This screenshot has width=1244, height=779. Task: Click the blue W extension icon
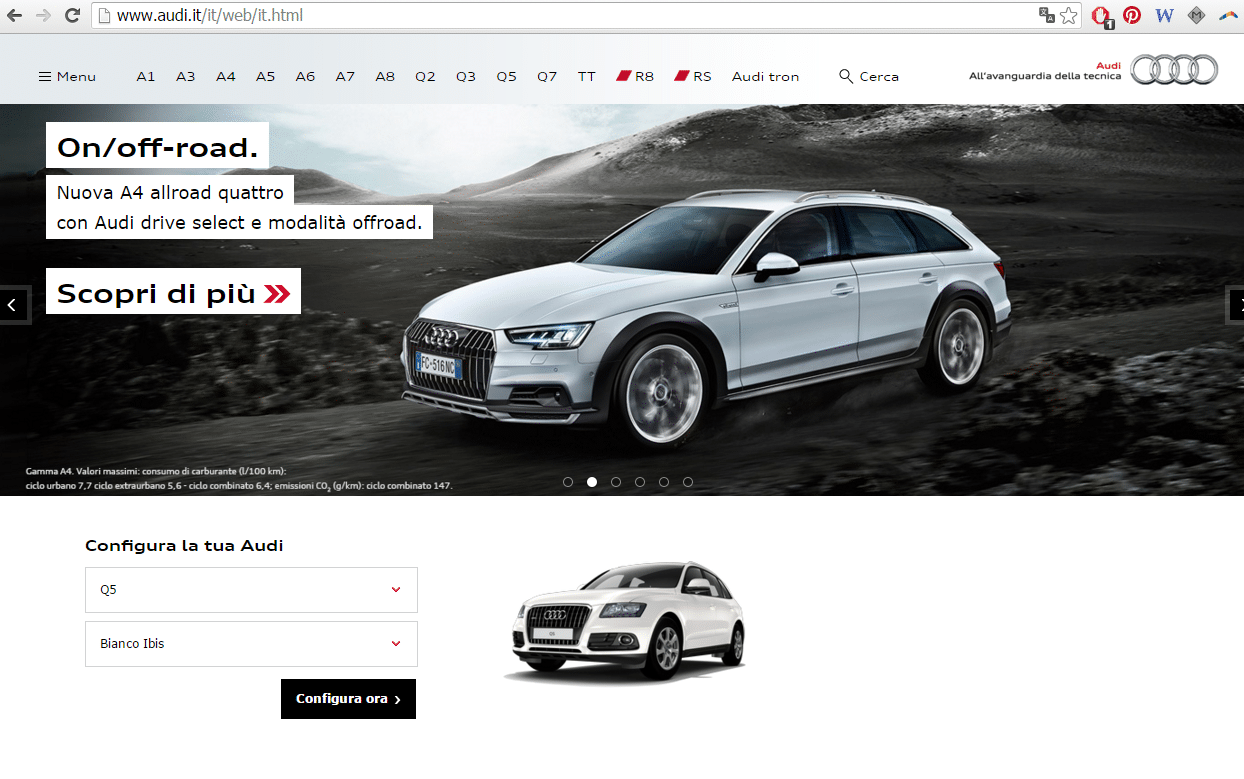1164,15
